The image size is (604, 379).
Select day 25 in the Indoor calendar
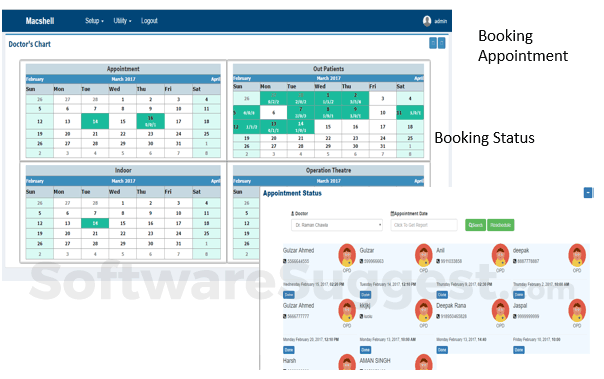tap(206, 233)
